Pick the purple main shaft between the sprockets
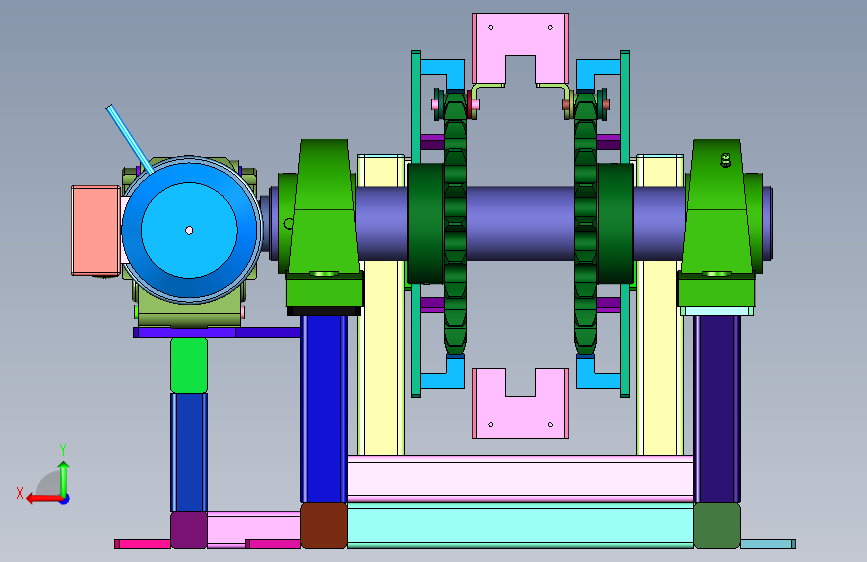 520,223
